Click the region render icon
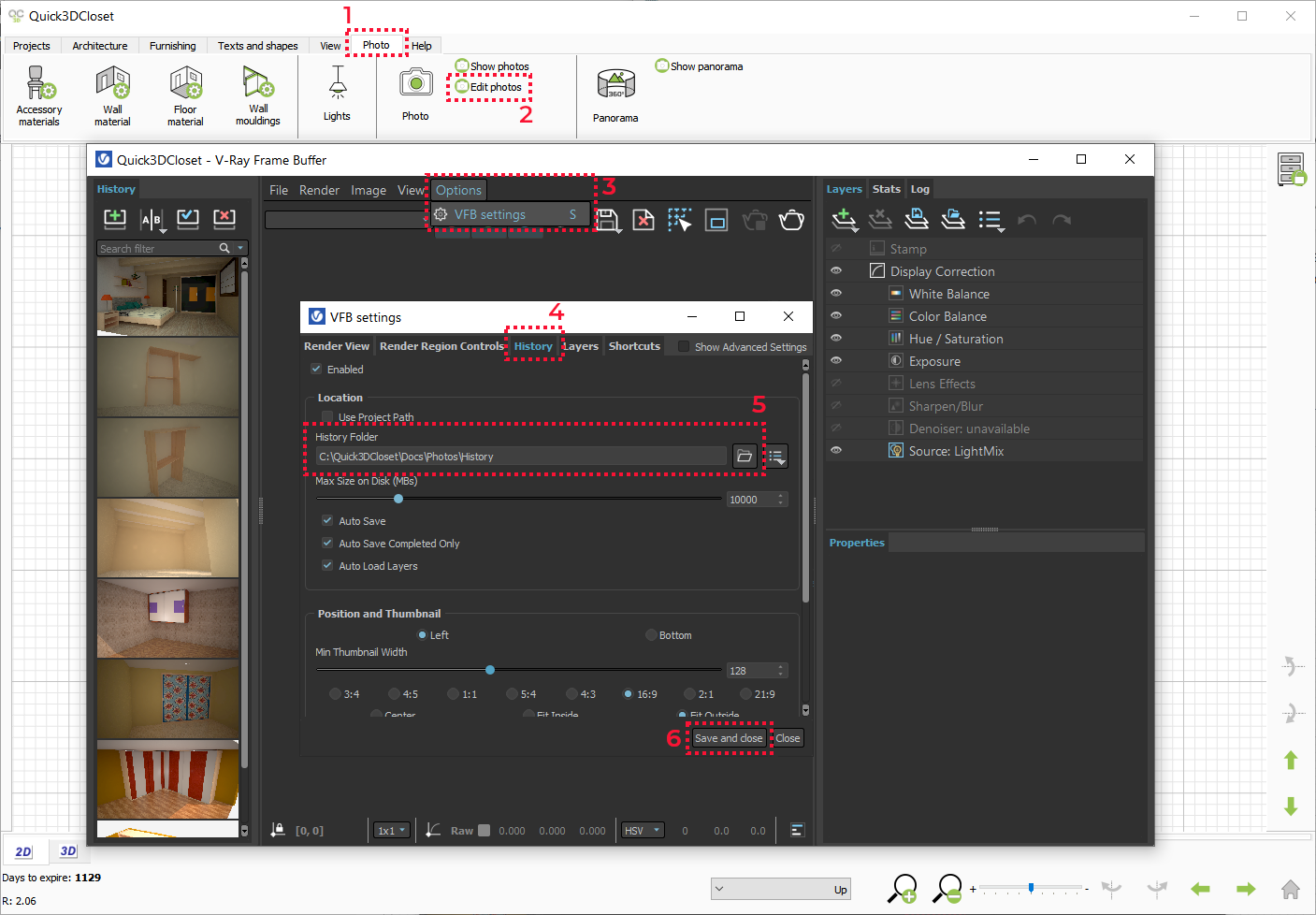This screenshot has width=1316, height=915. 716,220
